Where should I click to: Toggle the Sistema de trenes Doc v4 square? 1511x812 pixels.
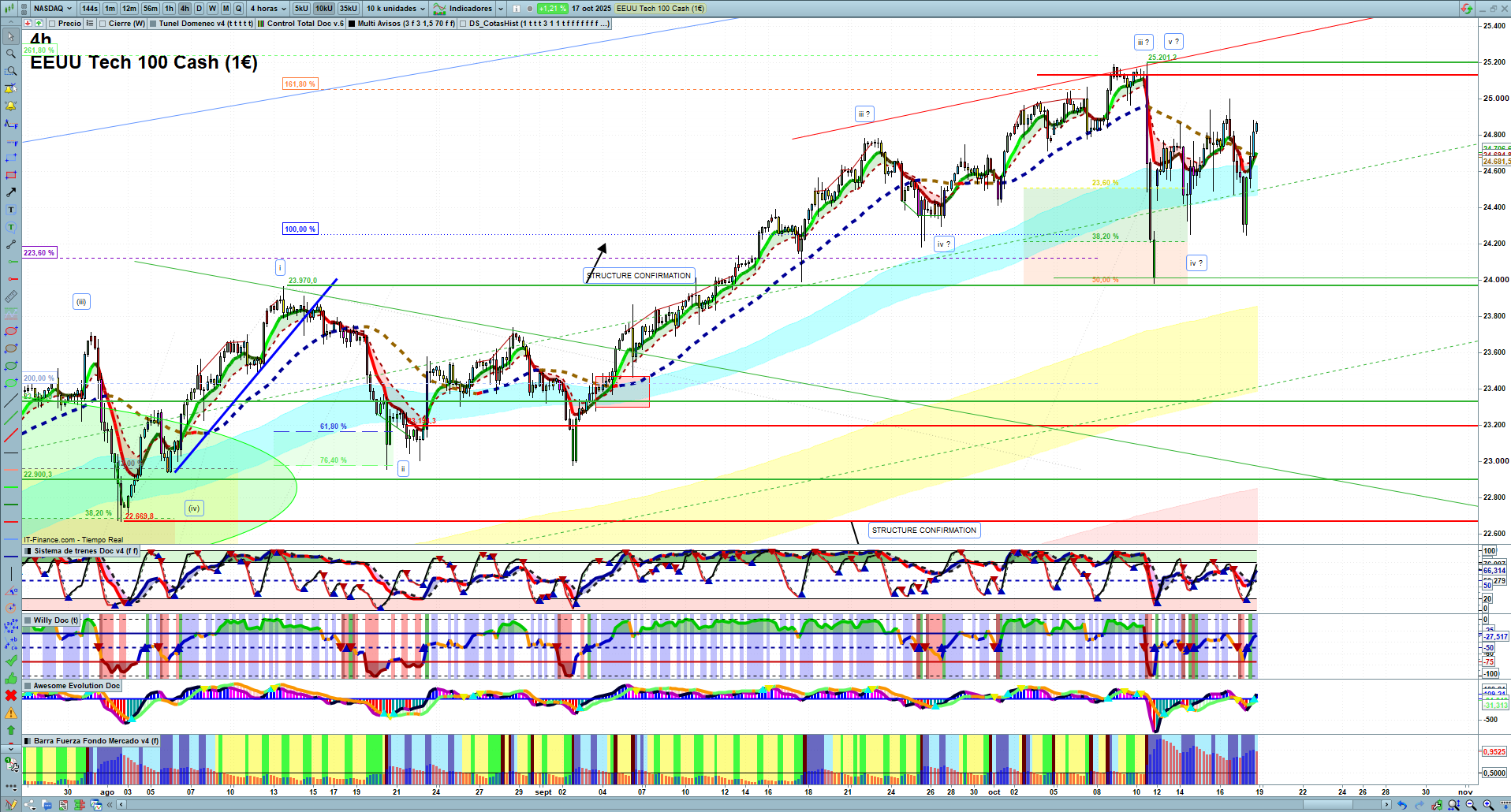(x=28, y=551)
